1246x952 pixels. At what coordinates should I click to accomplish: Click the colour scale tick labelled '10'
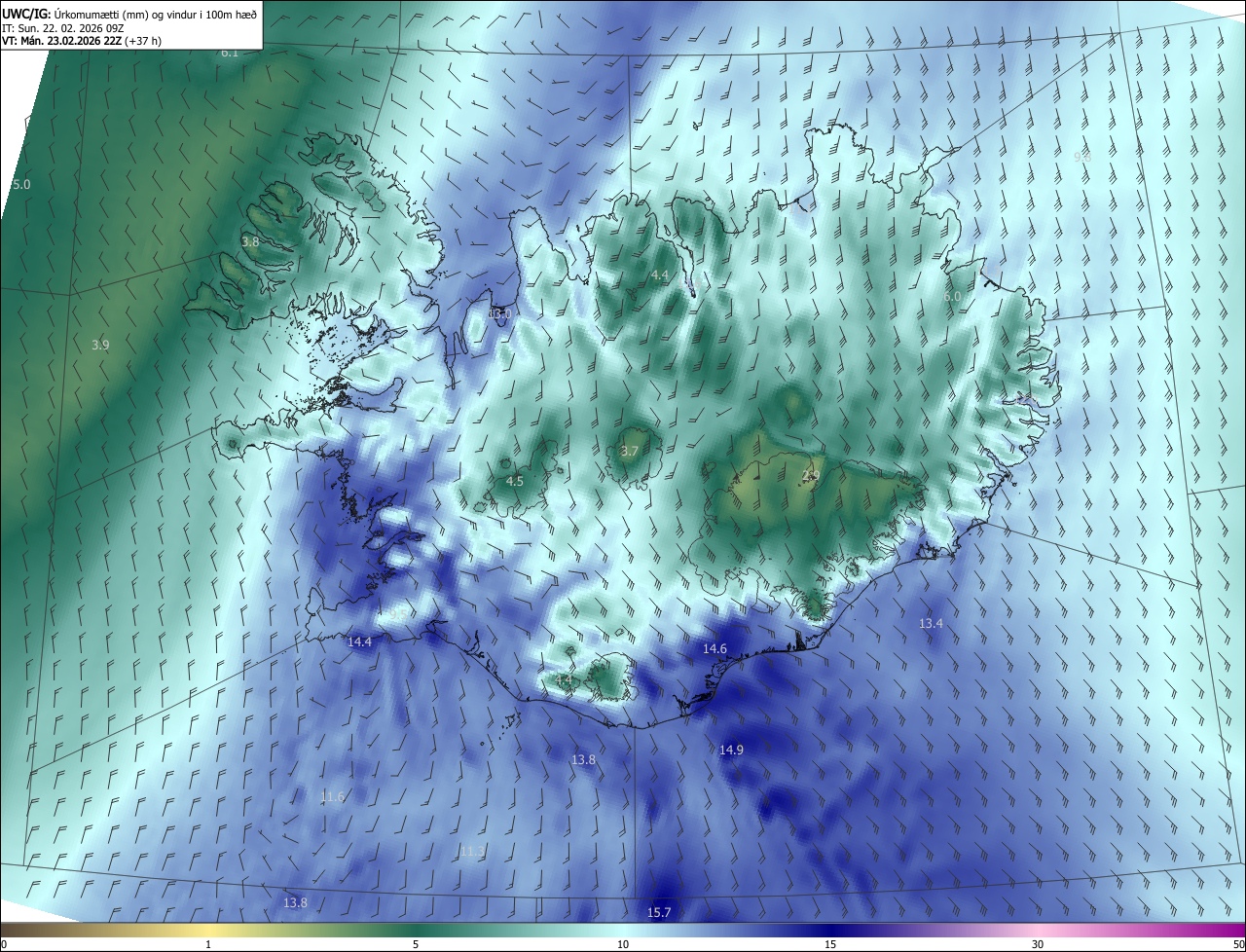[x=623, y=944]
